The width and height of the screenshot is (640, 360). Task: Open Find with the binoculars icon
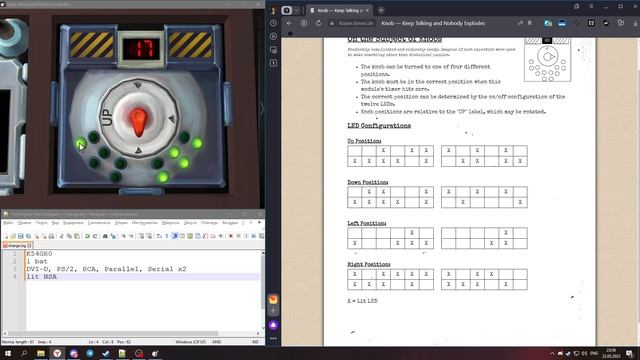105,236
